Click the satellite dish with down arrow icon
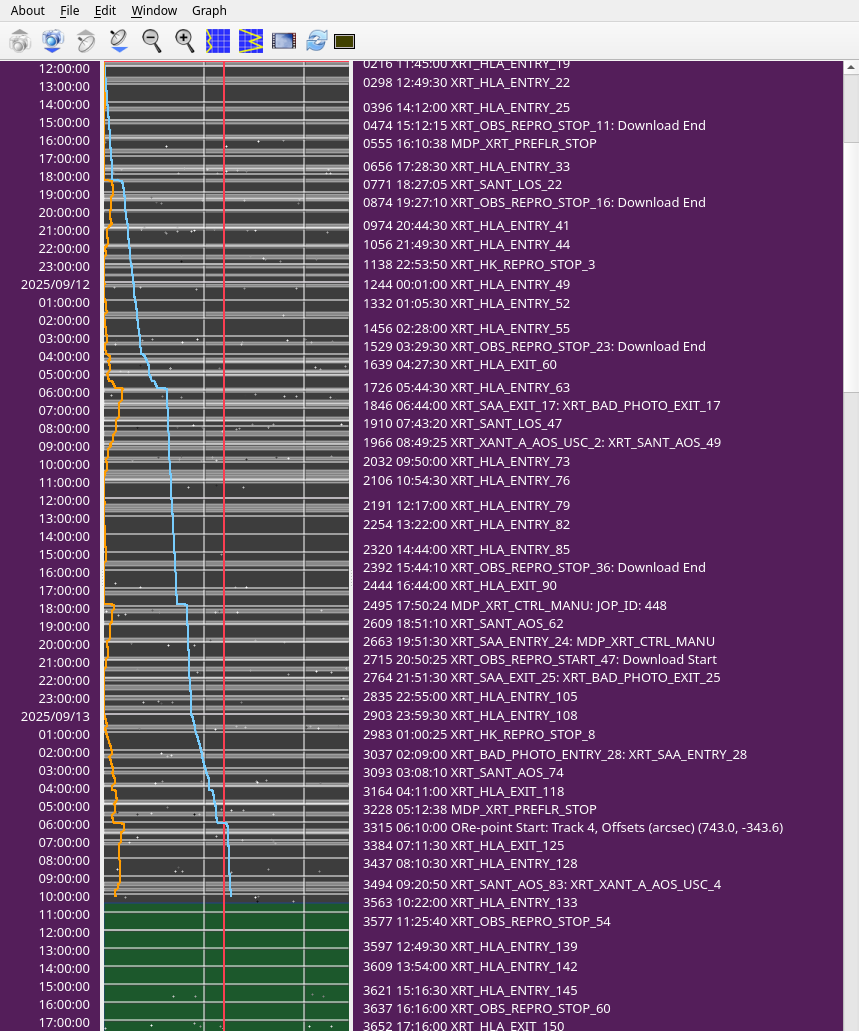859x1031 pixels. point(118,41)
